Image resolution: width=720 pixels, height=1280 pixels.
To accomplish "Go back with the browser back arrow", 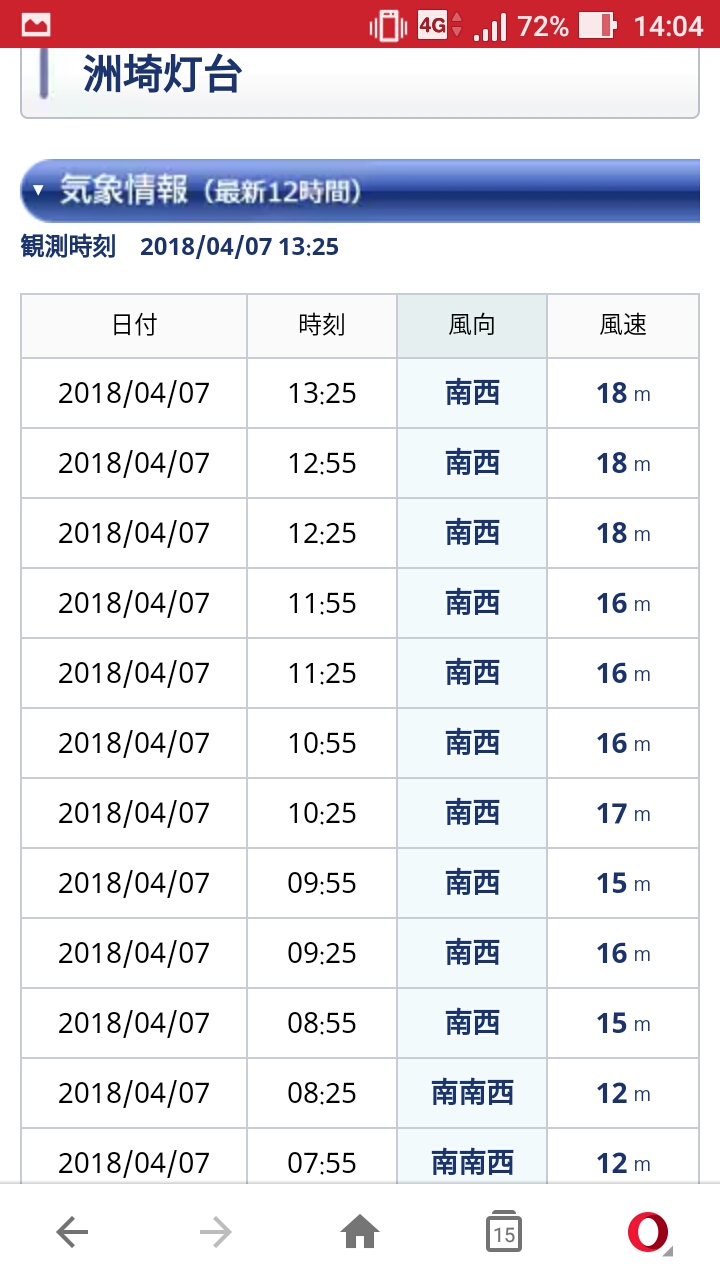I will 72,1233.
